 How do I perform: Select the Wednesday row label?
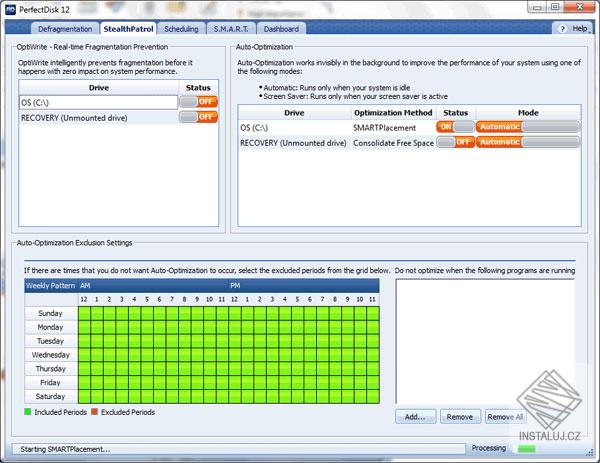click(x=51, y=355)
